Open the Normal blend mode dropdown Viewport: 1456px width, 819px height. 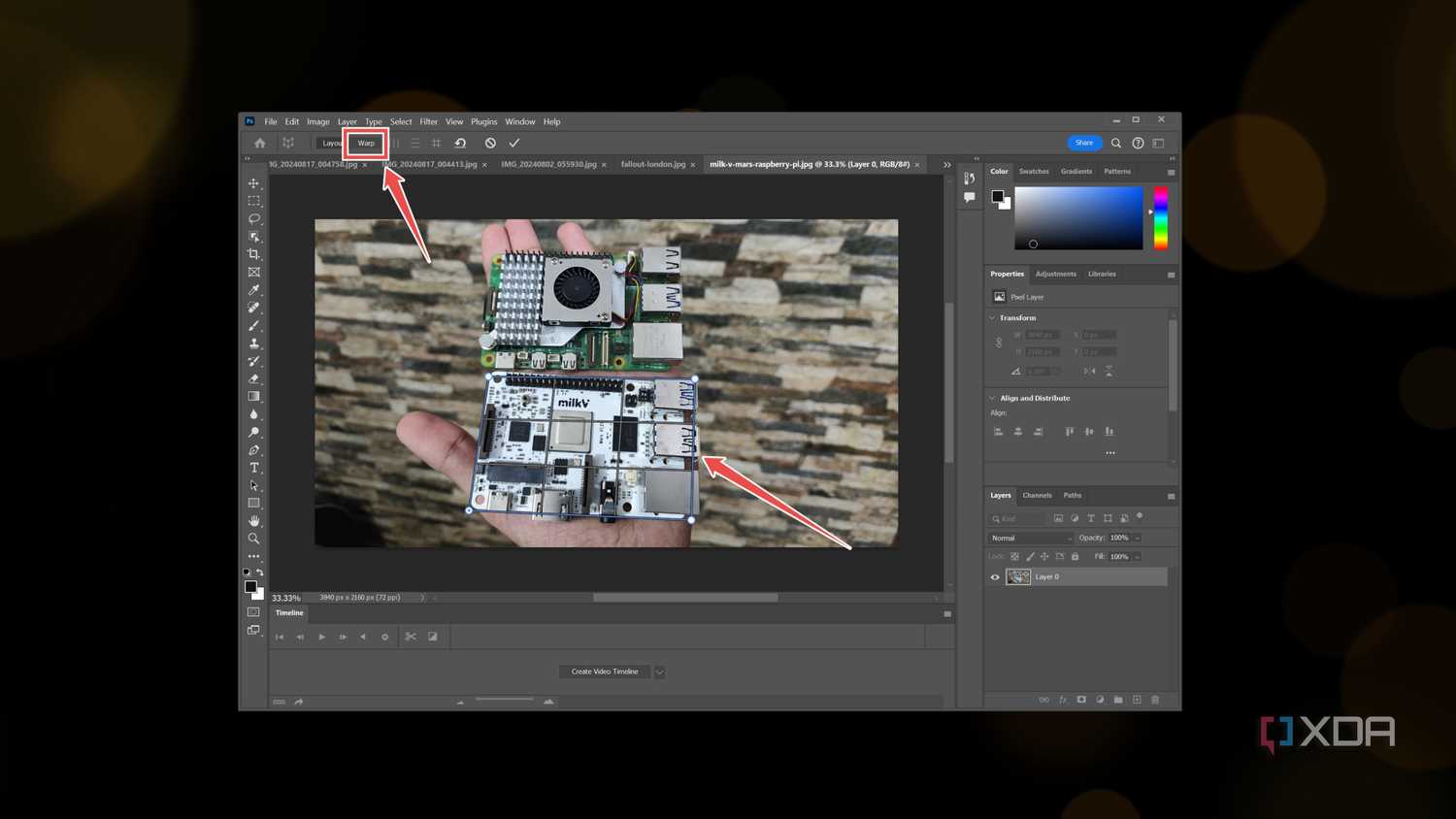pyautogui.click(x=1031, y=538)
